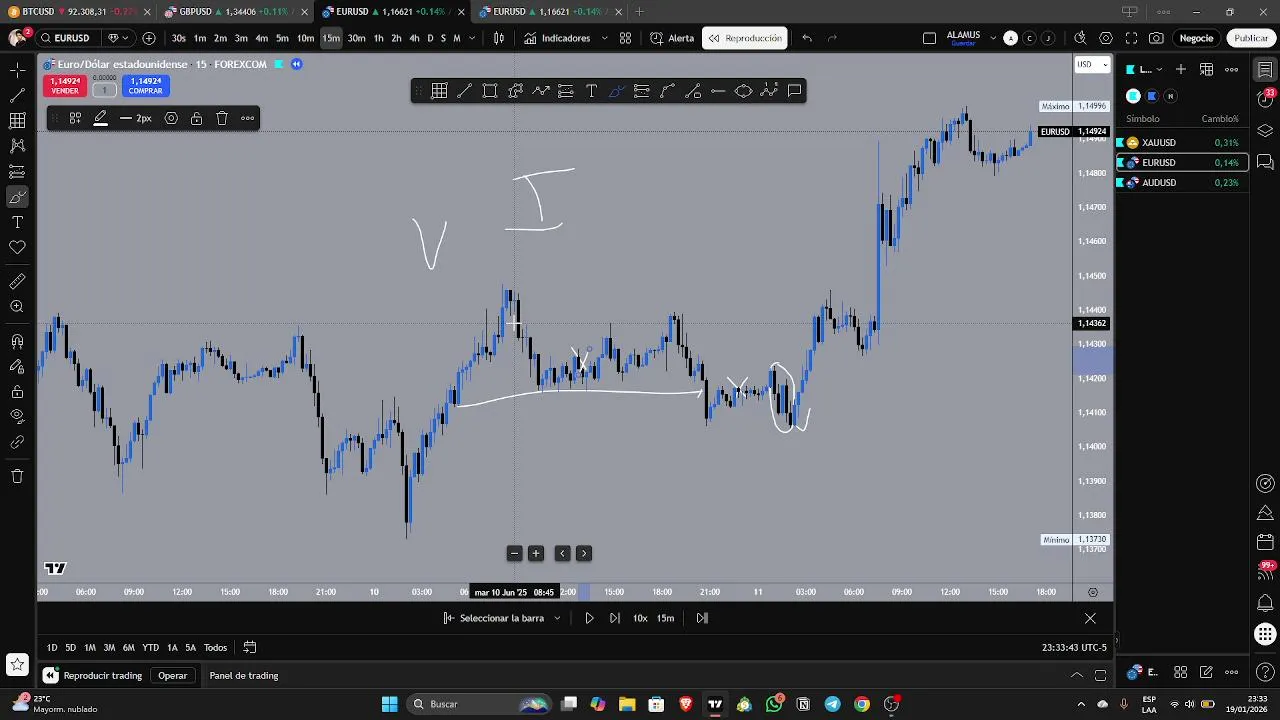This screenshot has width=1280, height=720.
Task: Click the red VENDER sell button
Action: 65,86
